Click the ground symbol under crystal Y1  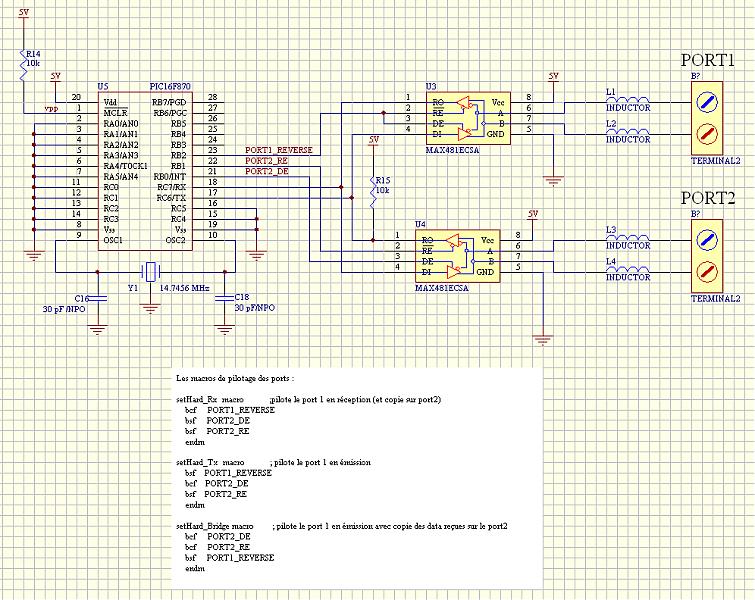click(151, 309)
